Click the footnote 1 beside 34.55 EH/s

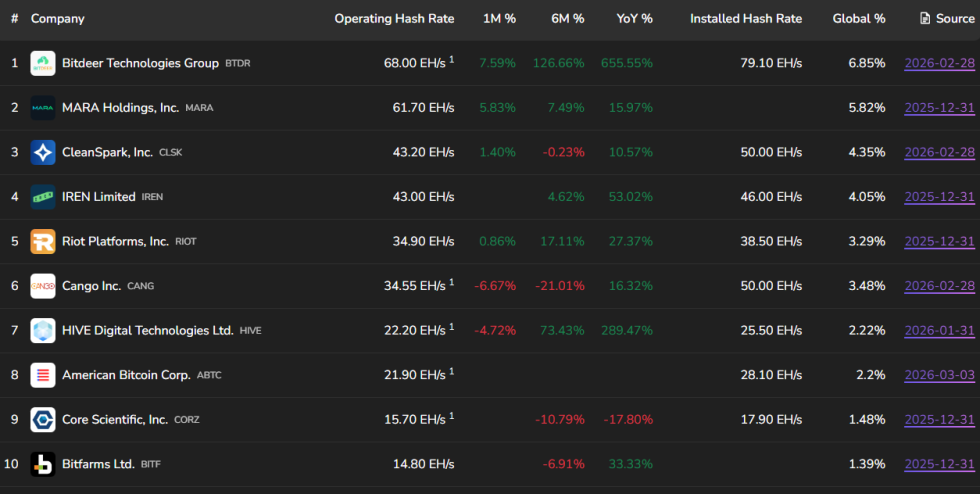click(451, 282)
